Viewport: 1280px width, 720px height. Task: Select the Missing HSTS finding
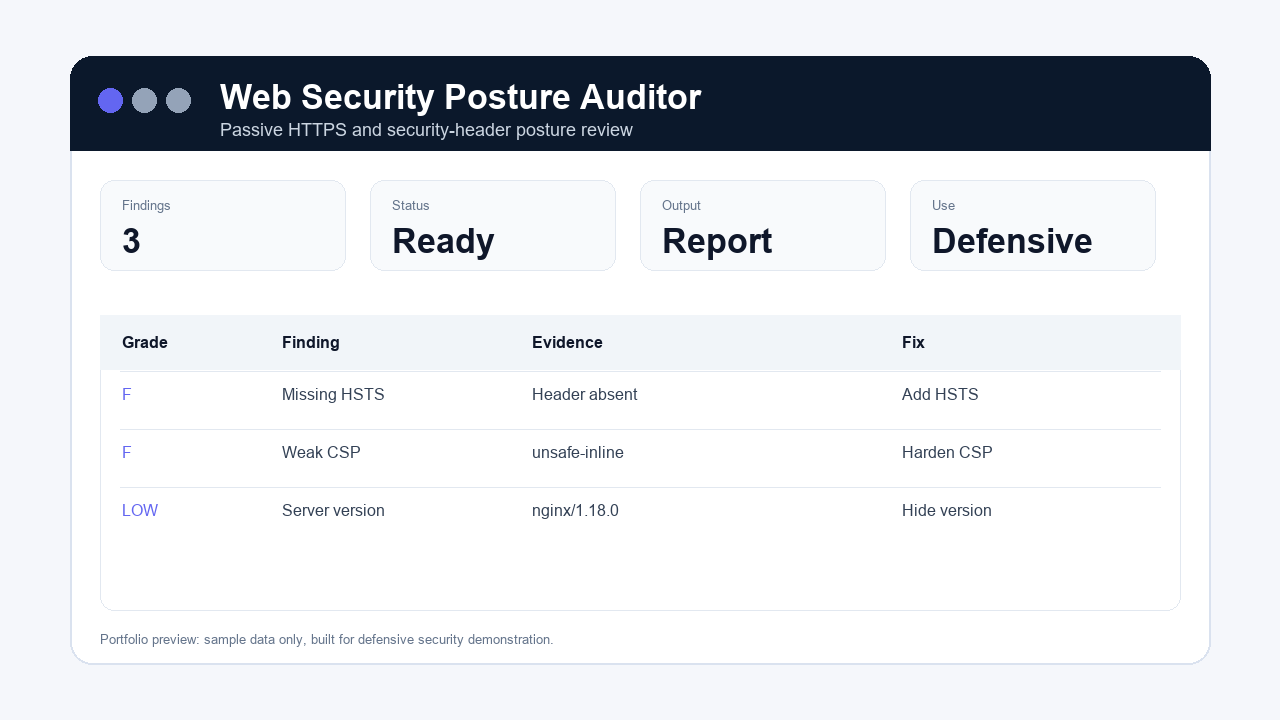click(333, 395)
